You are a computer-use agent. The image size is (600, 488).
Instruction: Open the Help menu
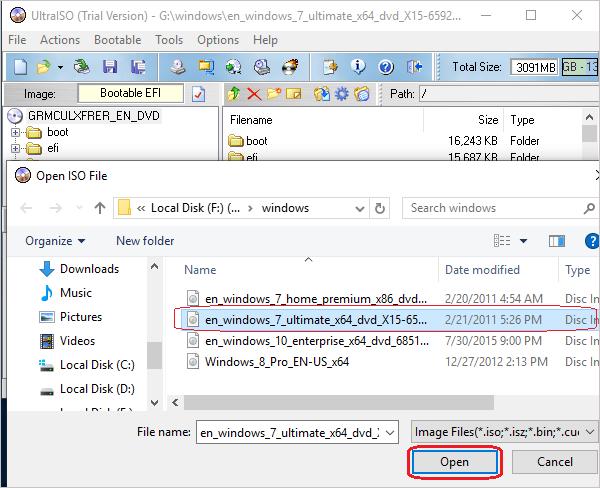(x=265, y=40)
